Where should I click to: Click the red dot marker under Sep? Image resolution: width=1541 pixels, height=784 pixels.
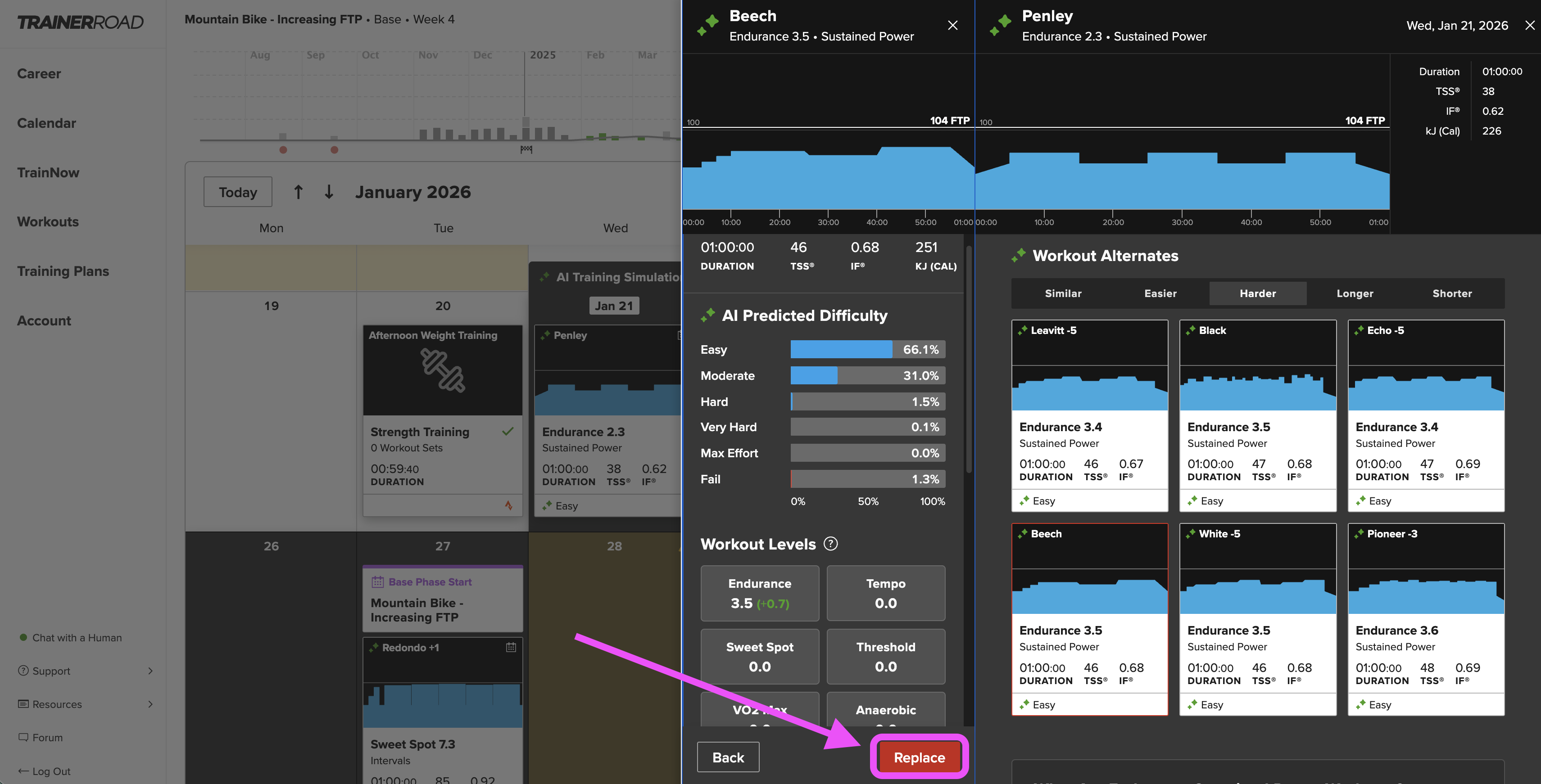click(x=335, y=149)
